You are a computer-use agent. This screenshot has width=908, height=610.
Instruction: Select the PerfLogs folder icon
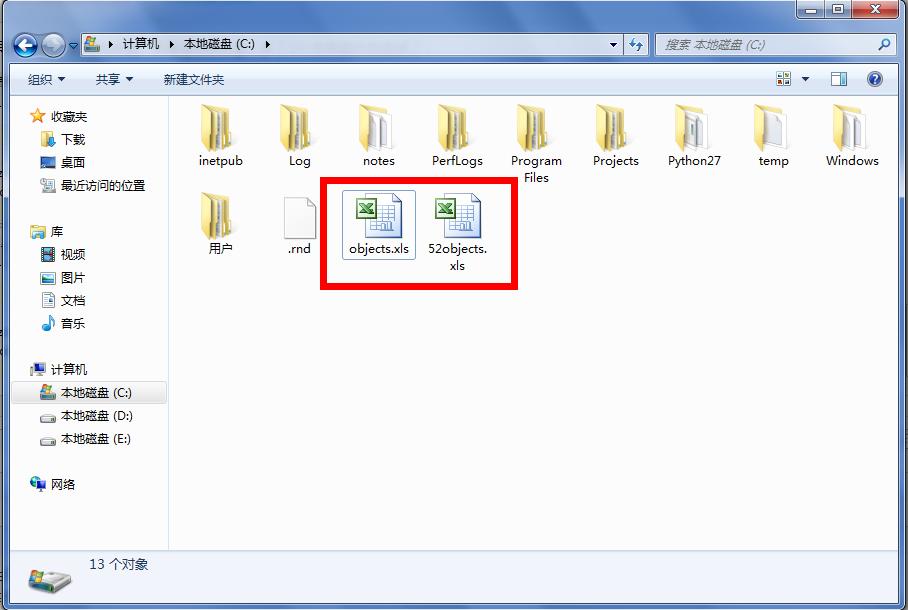455,127
